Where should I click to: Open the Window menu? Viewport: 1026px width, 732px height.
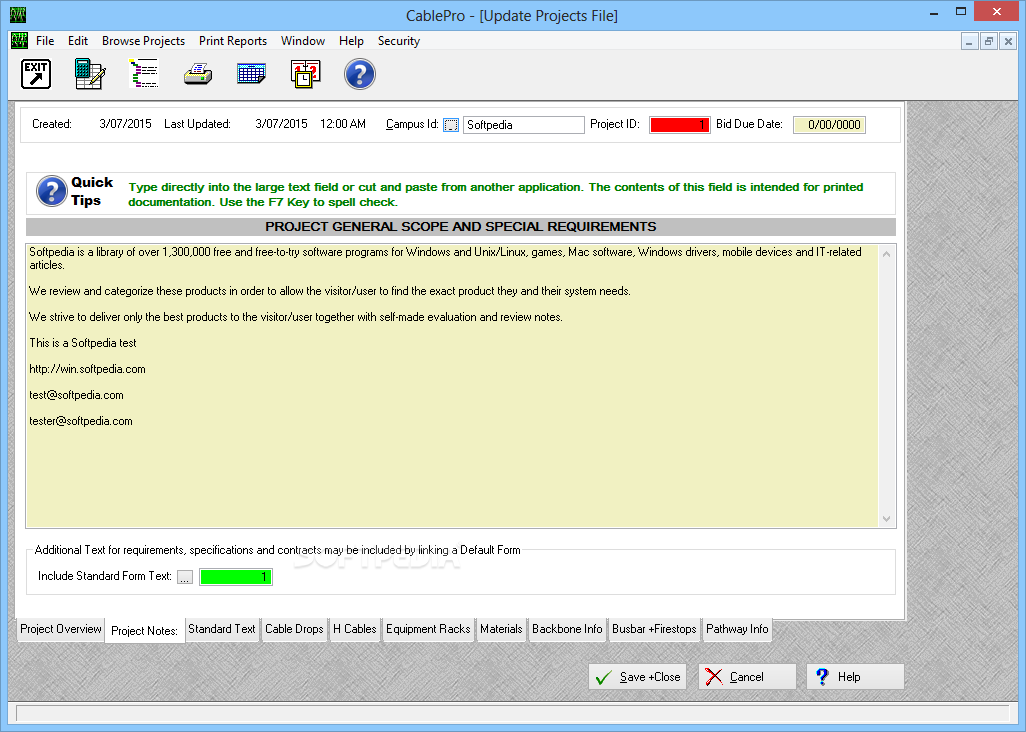[x=303, y=41]
